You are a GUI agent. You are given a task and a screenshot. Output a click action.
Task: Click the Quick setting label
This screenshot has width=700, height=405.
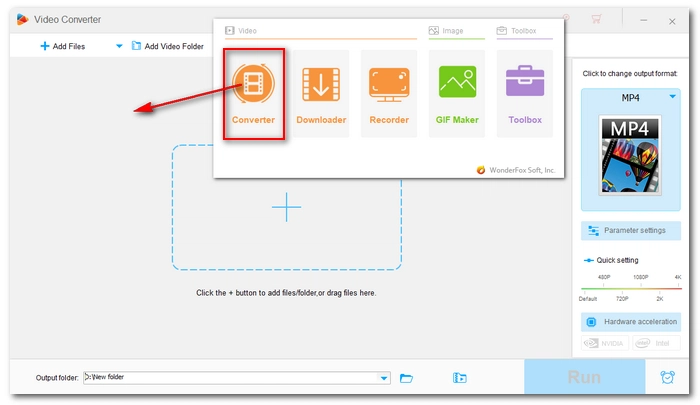[617, 260]
